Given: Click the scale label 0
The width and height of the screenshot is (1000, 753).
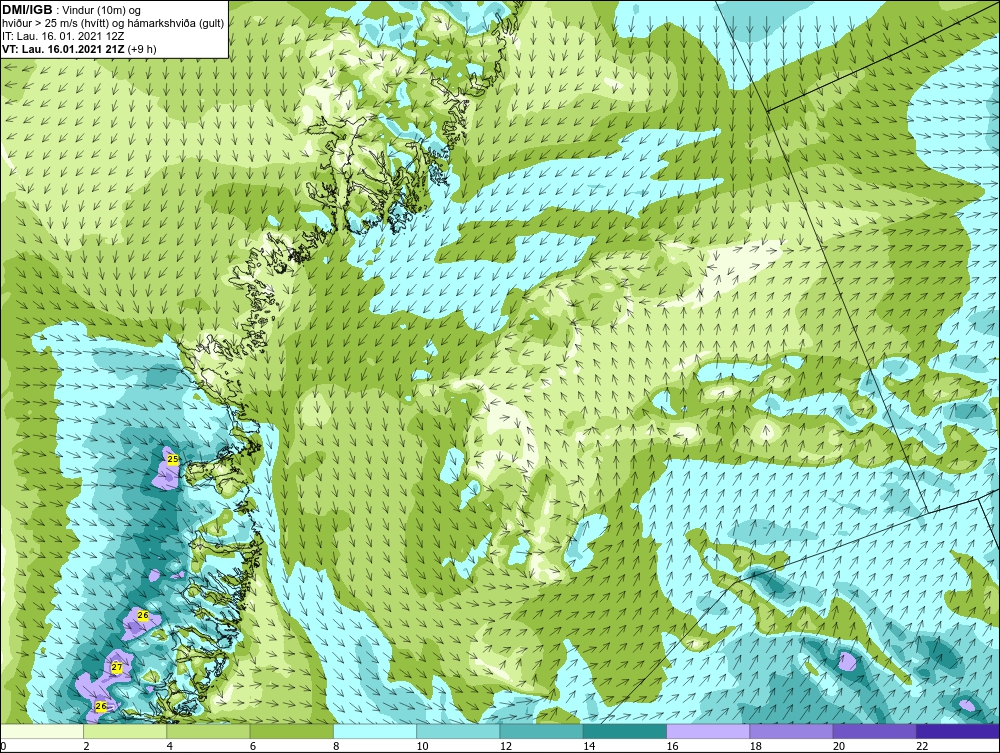Looking at the screenshot, I should 3,747.
